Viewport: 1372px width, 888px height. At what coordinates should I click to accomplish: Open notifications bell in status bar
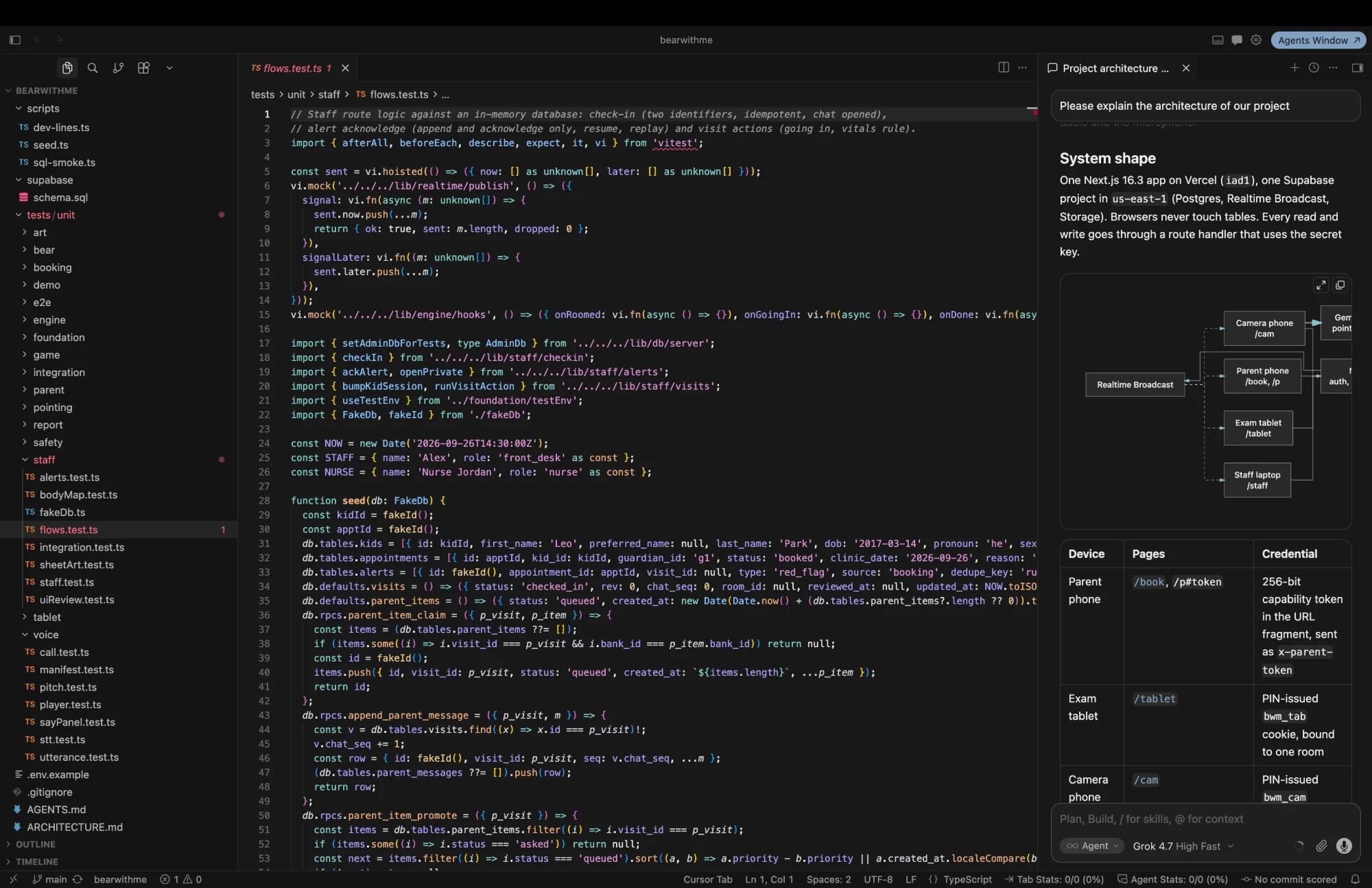[x=1355, y=879]
